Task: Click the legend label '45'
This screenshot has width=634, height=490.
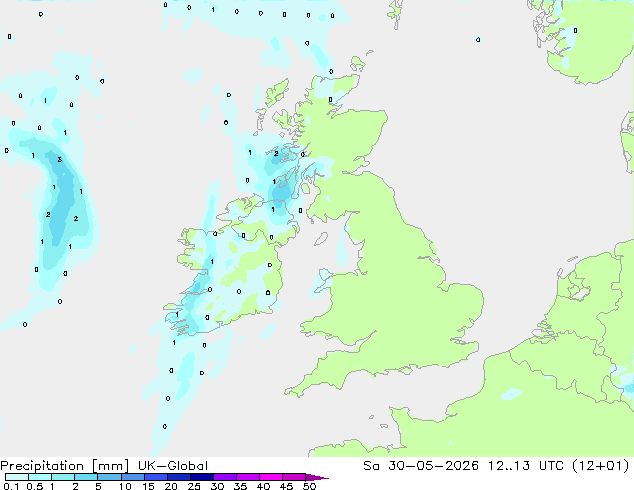Action: coord(286,486)
